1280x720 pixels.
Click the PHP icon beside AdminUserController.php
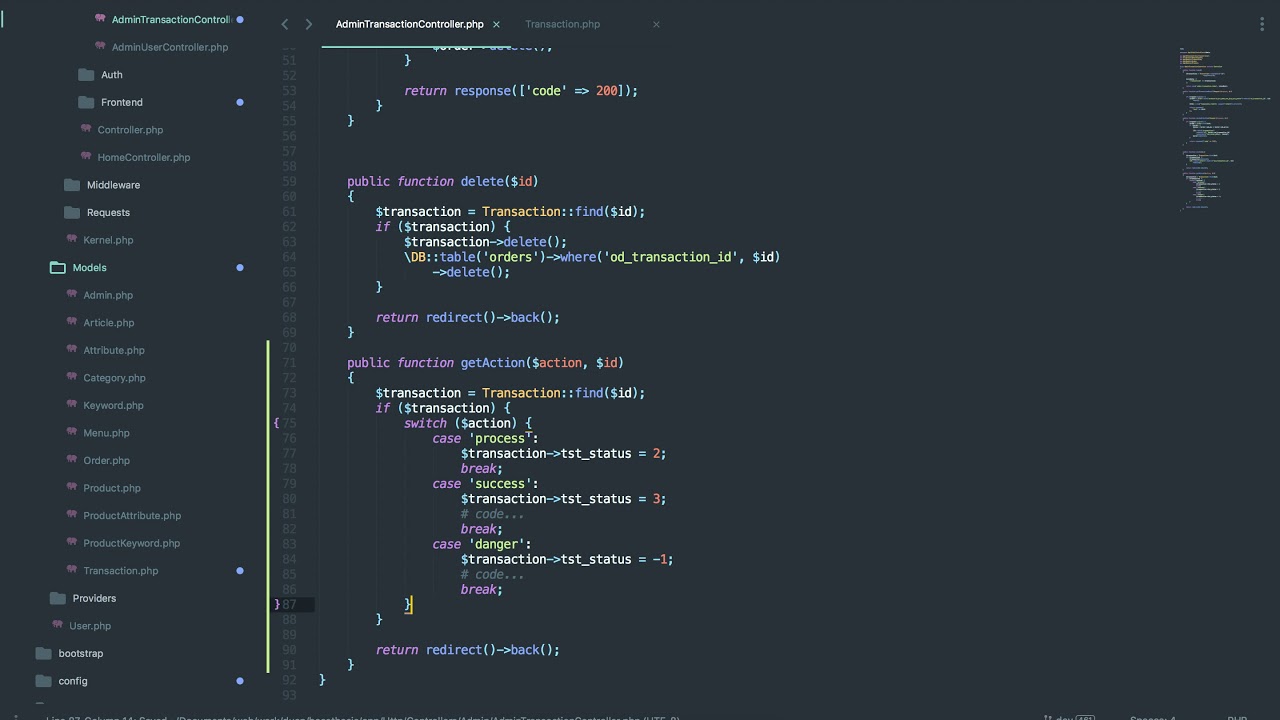coord(101,46)
